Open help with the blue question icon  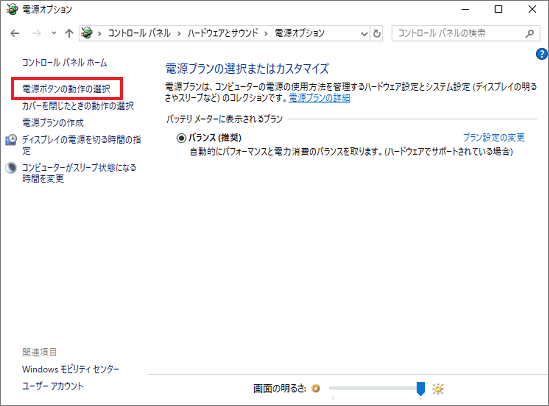[x=542, y=54]
